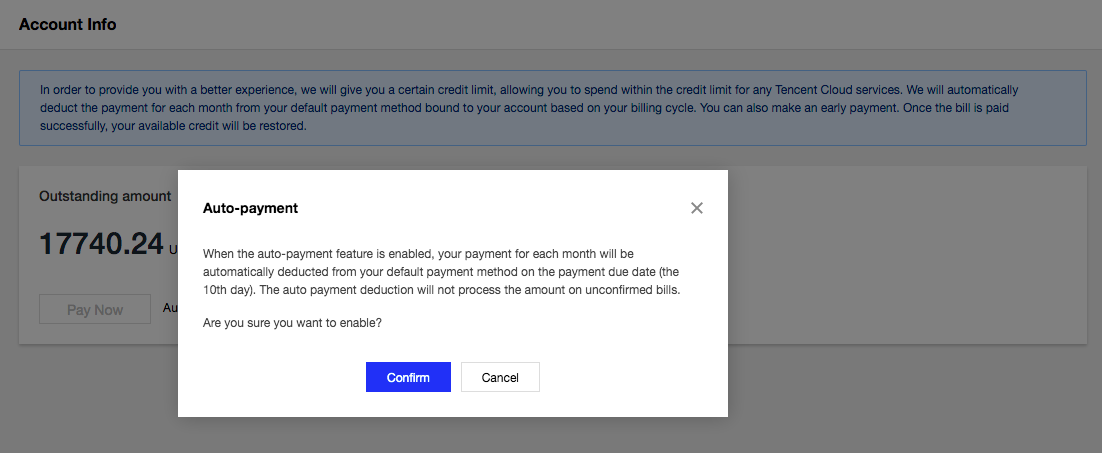The width and height of the screenshot is (1102, 453).
Task: Cancel the auto-payment prompt
Action: [x=500, y=377]
